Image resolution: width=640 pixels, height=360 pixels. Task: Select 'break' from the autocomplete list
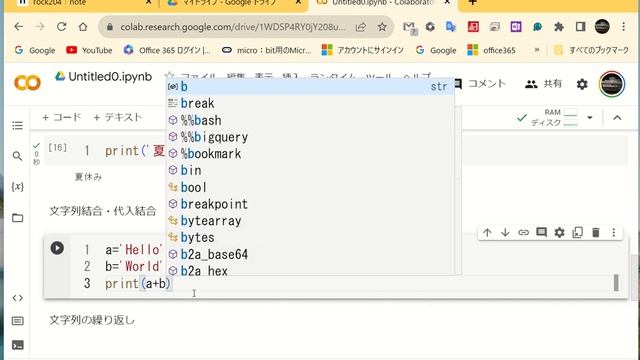(310, 103)
